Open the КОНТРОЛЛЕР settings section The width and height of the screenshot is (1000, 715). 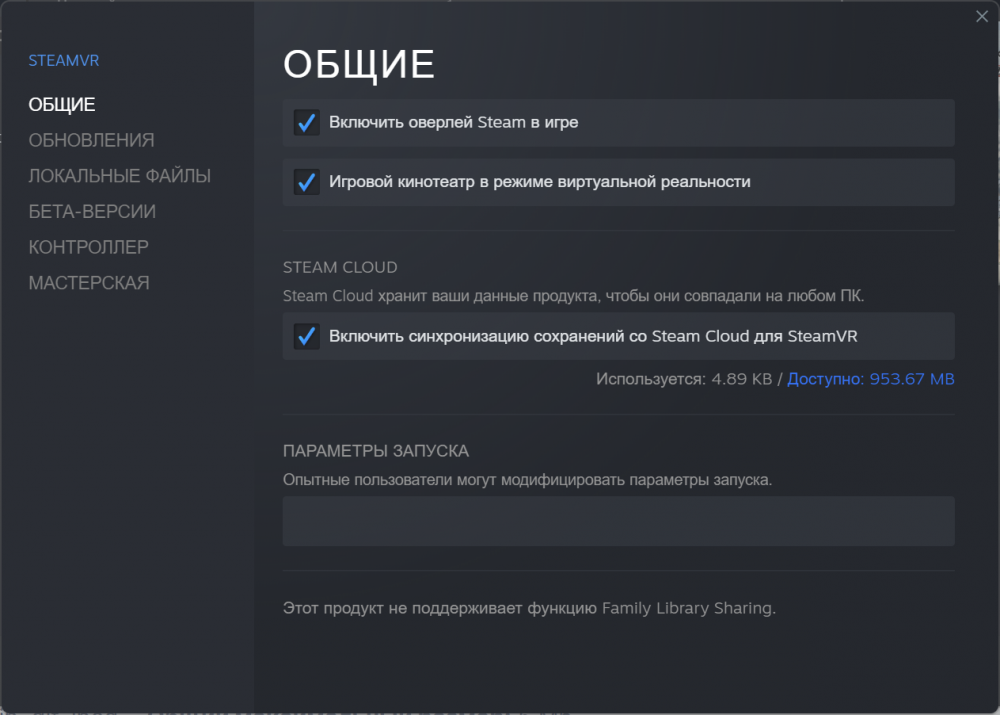click(88, 246)
